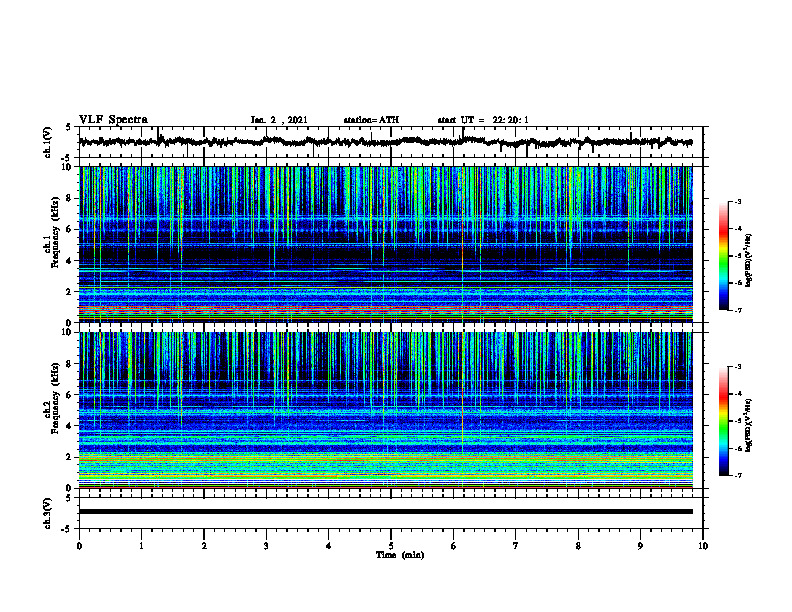
Task: Select the ch.2 "Frequency (kHz)" axis label
Action: 56,398
